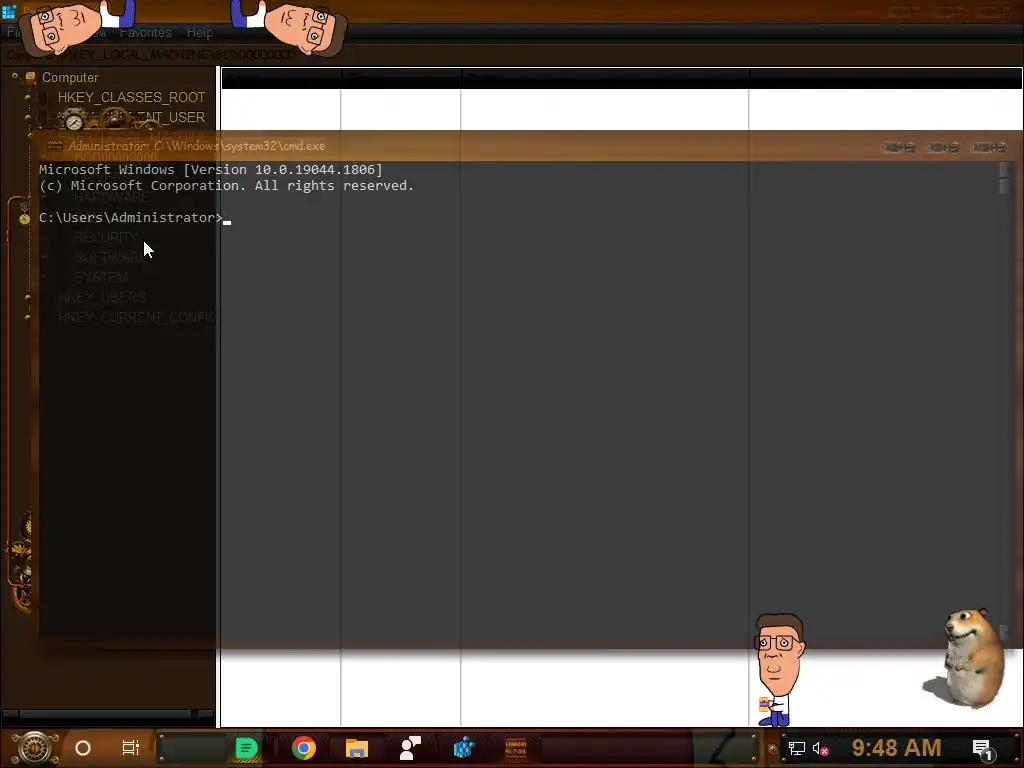The width and height of the screenshot is (1024, 768).
Task: Open the network status tray icon
Action: (797, 748)
